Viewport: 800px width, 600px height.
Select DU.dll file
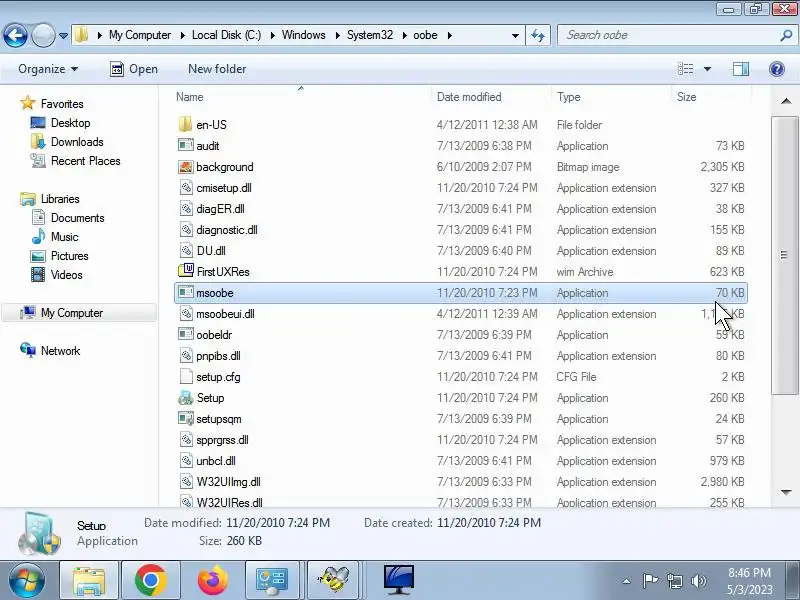[x=461, y=251]
